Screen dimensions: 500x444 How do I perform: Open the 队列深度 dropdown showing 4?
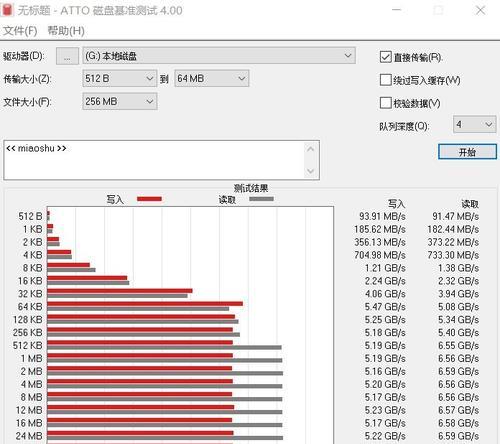click(475, 125)
